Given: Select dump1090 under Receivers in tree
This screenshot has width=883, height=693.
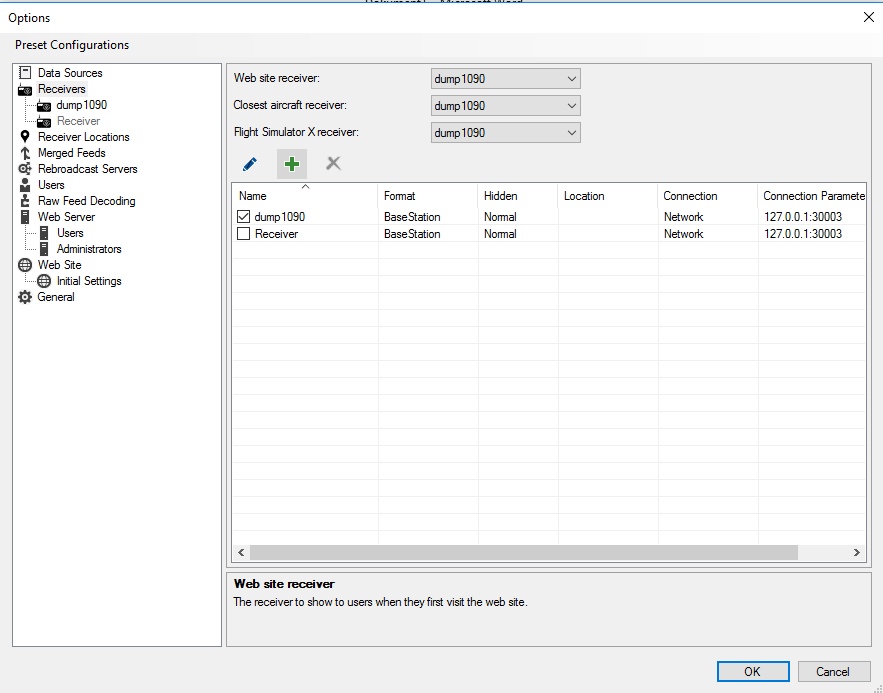Looking at the screenshot, I should 82,105.
